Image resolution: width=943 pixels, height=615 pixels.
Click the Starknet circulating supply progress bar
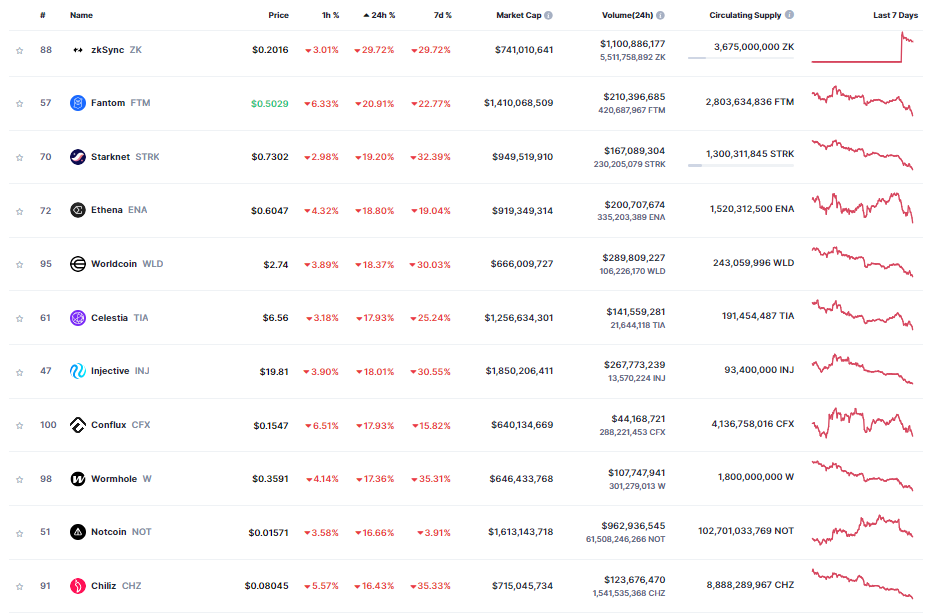tap(741, 165)
